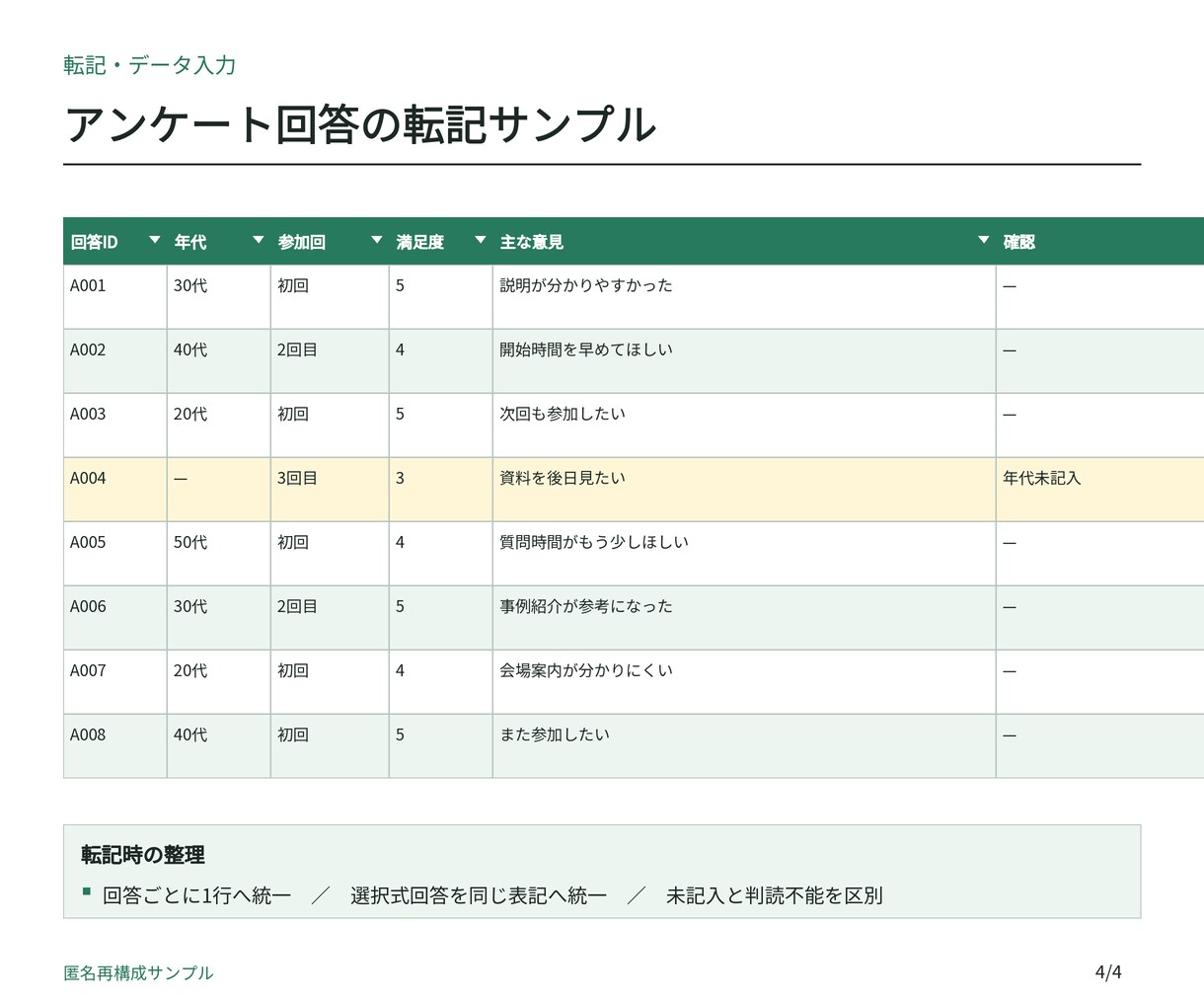
Task: Select cell A005
Action: (x=115, y=554)
